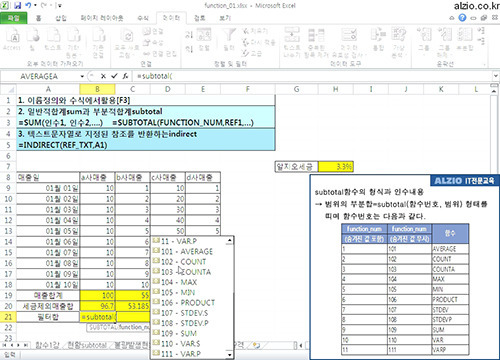The image size is (500, 360).
Task: Switch to the Page Layout ribbon tab
Action: 102,18
